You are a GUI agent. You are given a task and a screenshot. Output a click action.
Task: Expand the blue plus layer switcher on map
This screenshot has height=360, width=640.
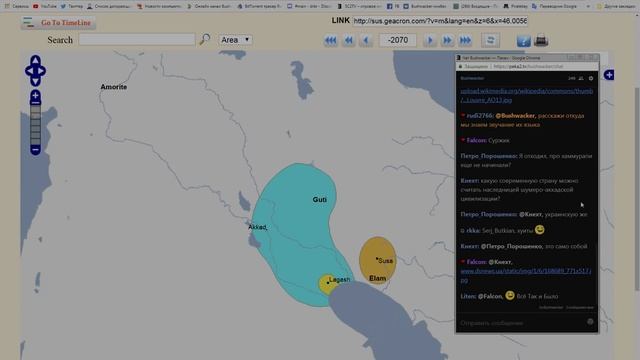click(609, 75)
